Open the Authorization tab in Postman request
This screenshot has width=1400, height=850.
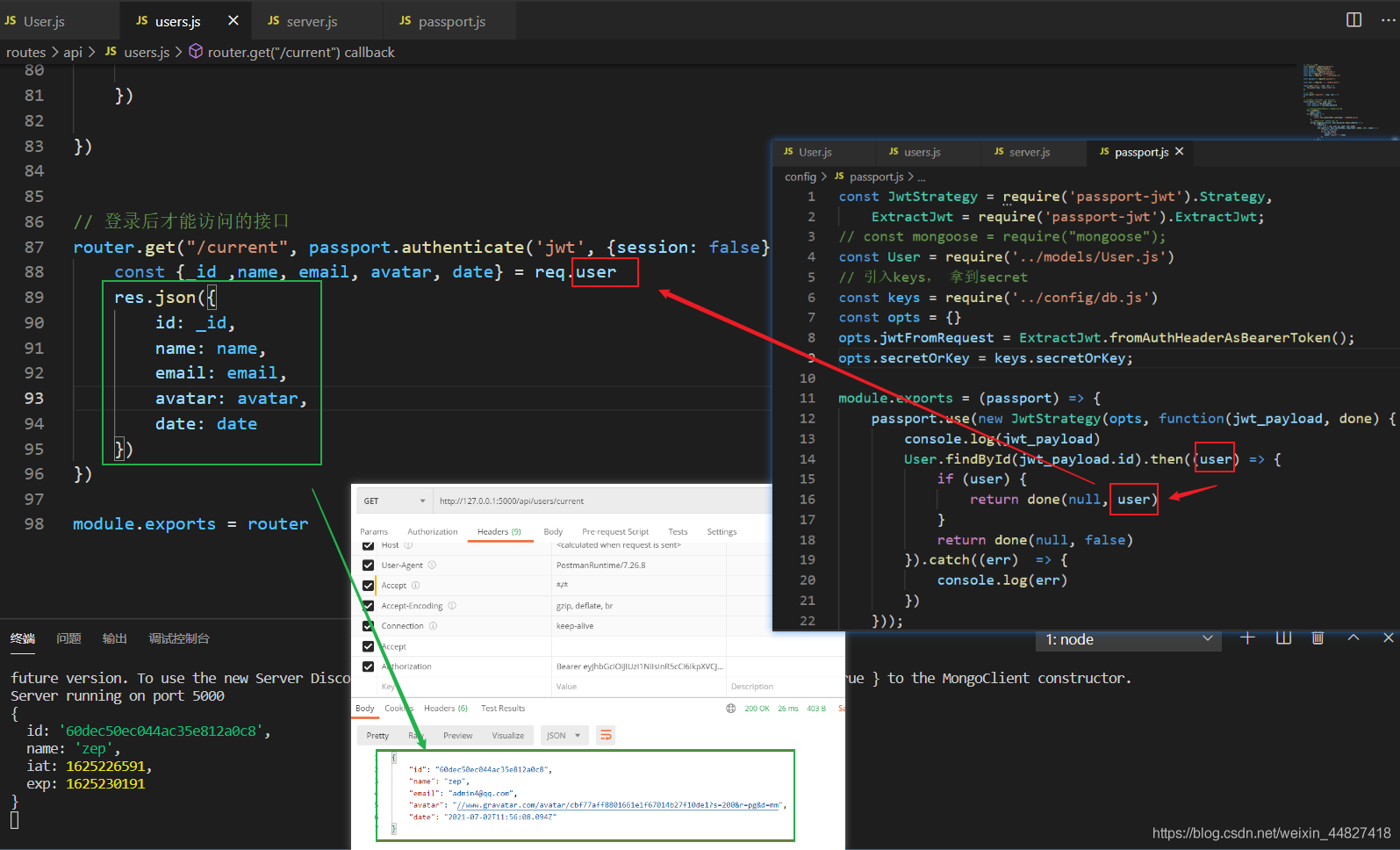click(x=432, y=532)
